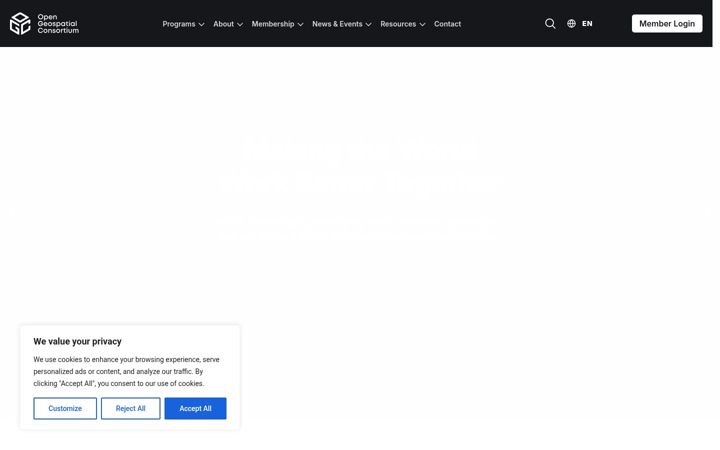Screen dimensions: 720x450
Task: Customize cookie preferences
Action: [65, 408]
